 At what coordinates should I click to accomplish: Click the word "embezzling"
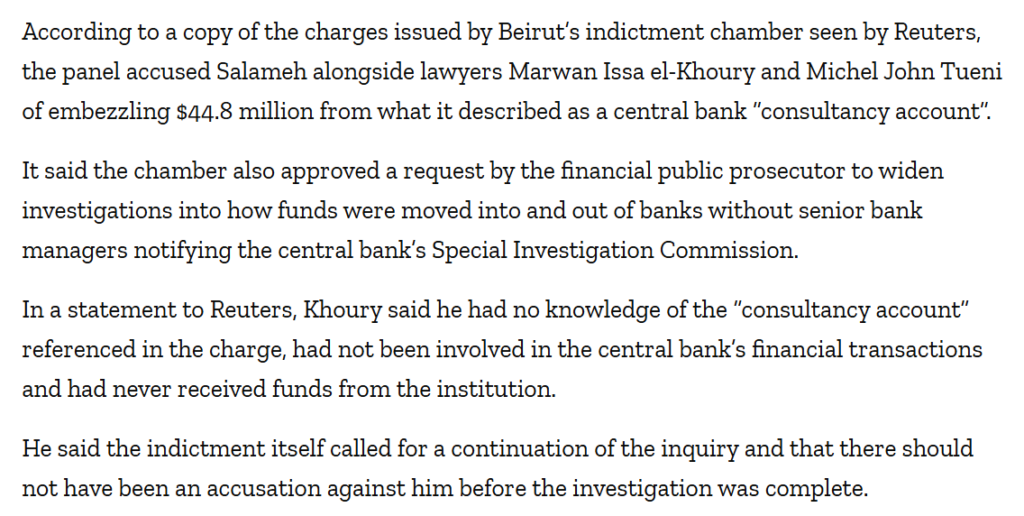pos(108,111)
